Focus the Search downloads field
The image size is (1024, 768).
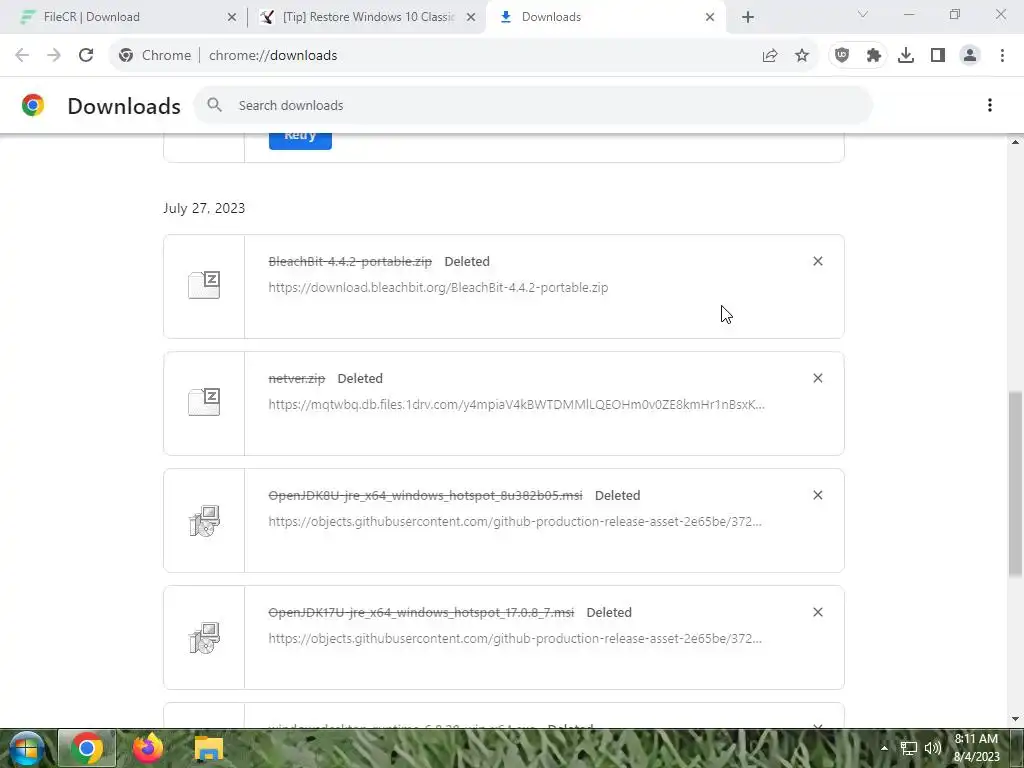533,105
